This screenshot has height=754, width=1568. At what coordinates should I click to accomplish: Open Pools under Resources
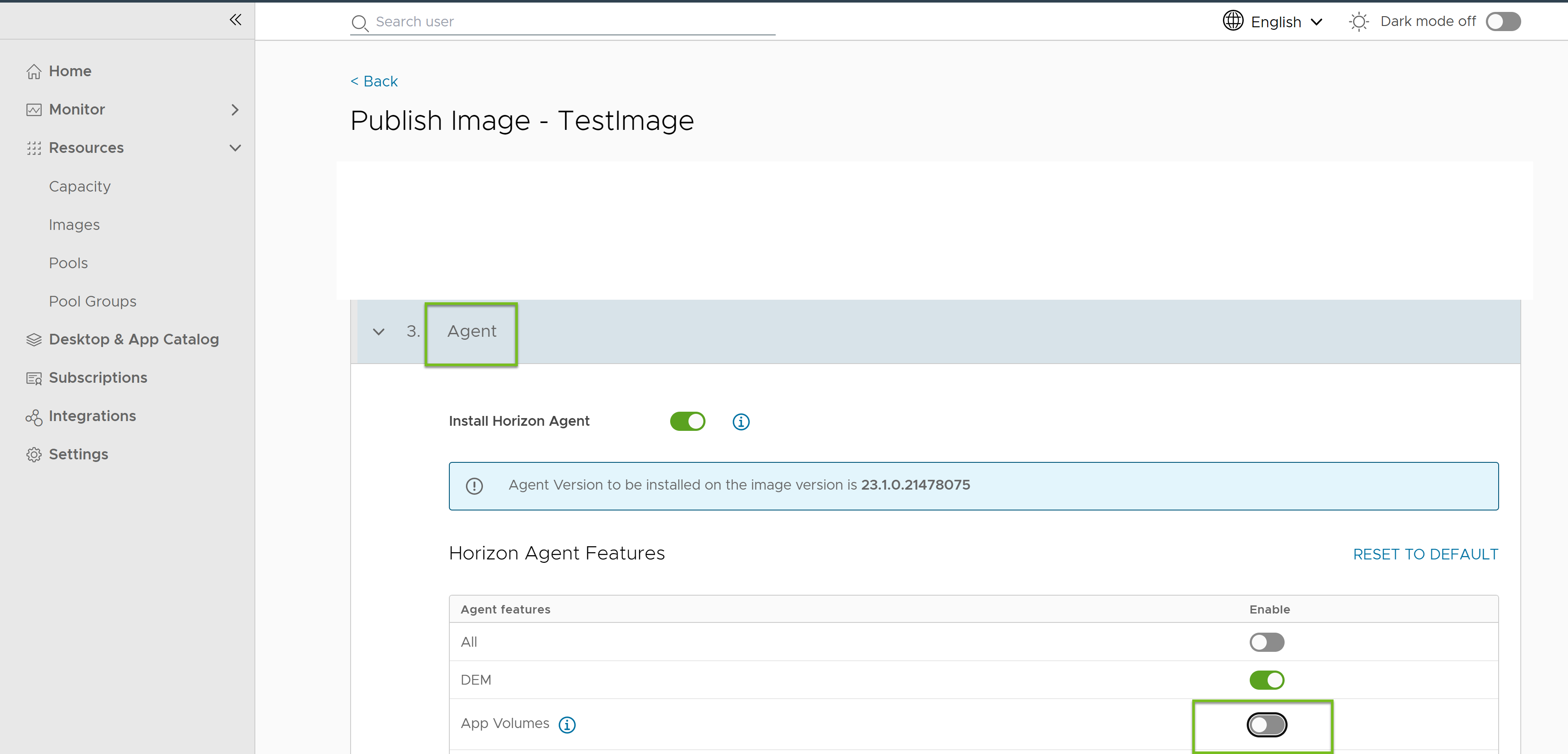pyautogui.click(x=68, y=263)
